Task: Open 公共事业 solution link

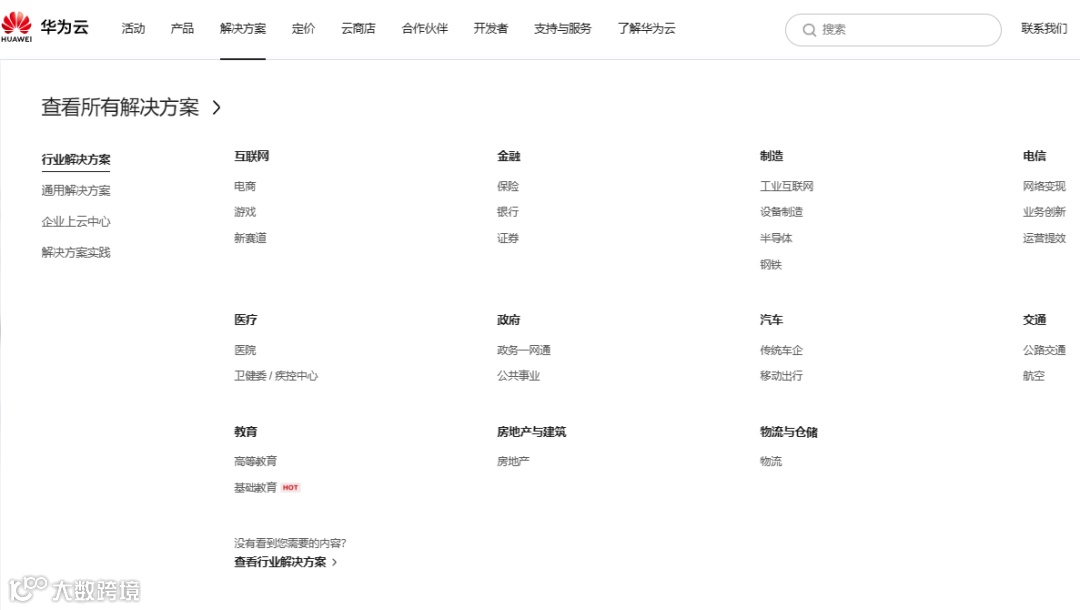Action: [x=519, y=375]
